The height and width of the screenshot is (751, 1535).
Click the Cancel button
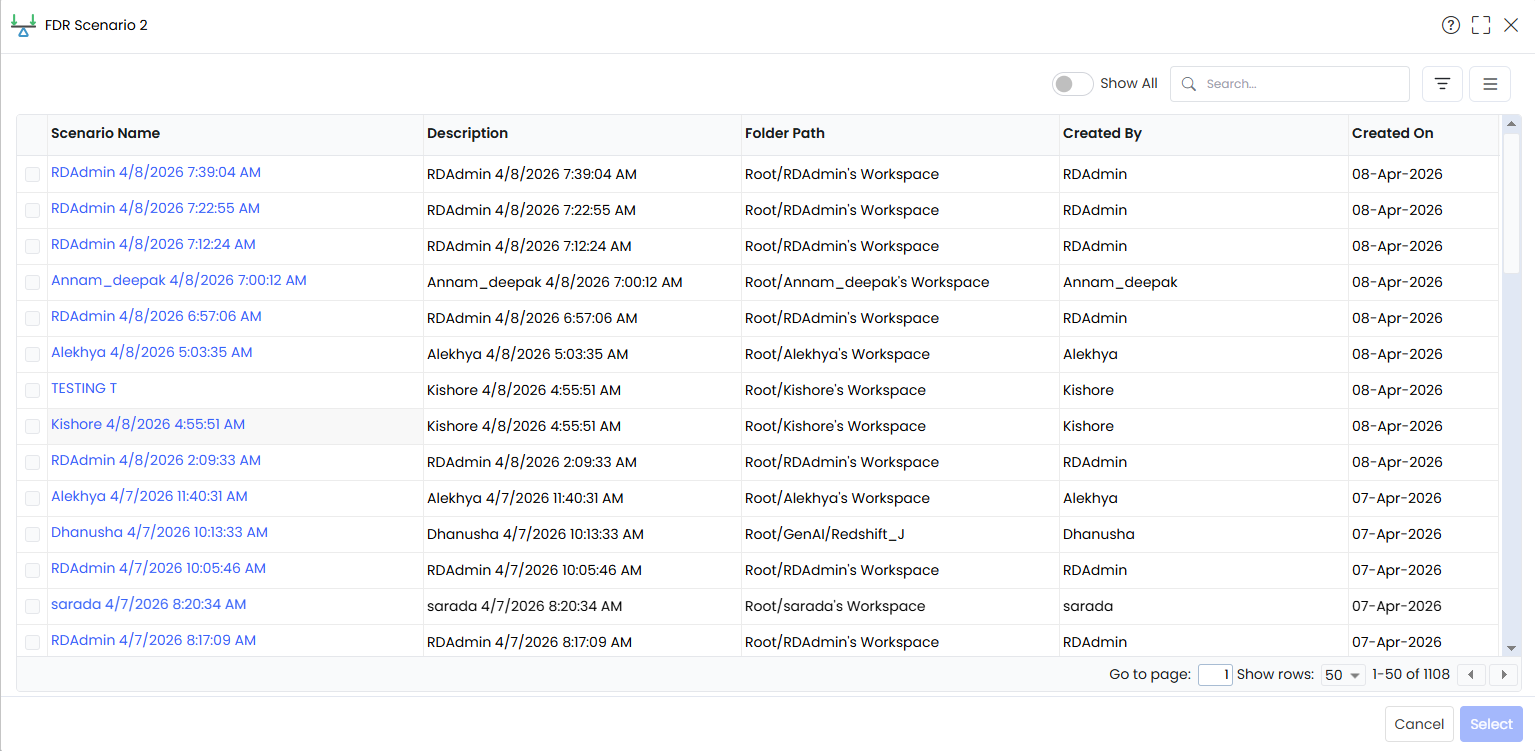pos(1419,724)
